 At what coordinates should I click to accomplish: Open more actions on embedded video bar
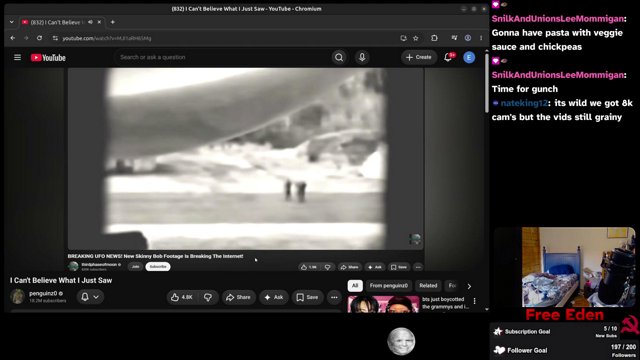[418, 267]
